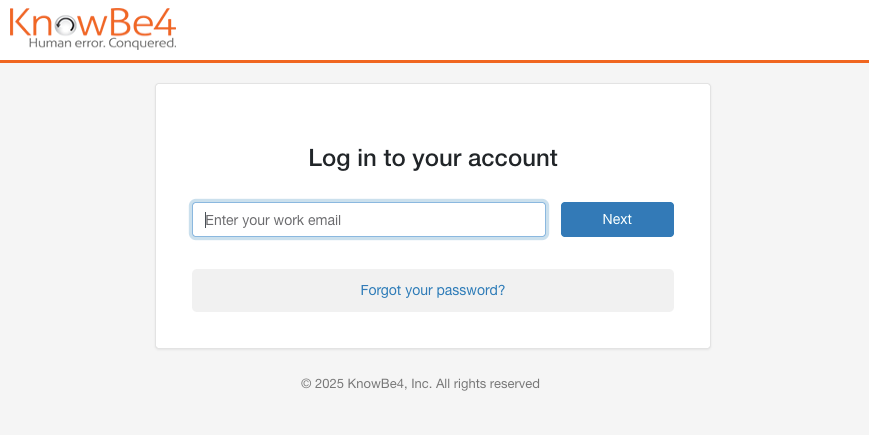Click the word 'account' in the heading
The width and height of the screenshot is (869, 435).
click(513, 158)
